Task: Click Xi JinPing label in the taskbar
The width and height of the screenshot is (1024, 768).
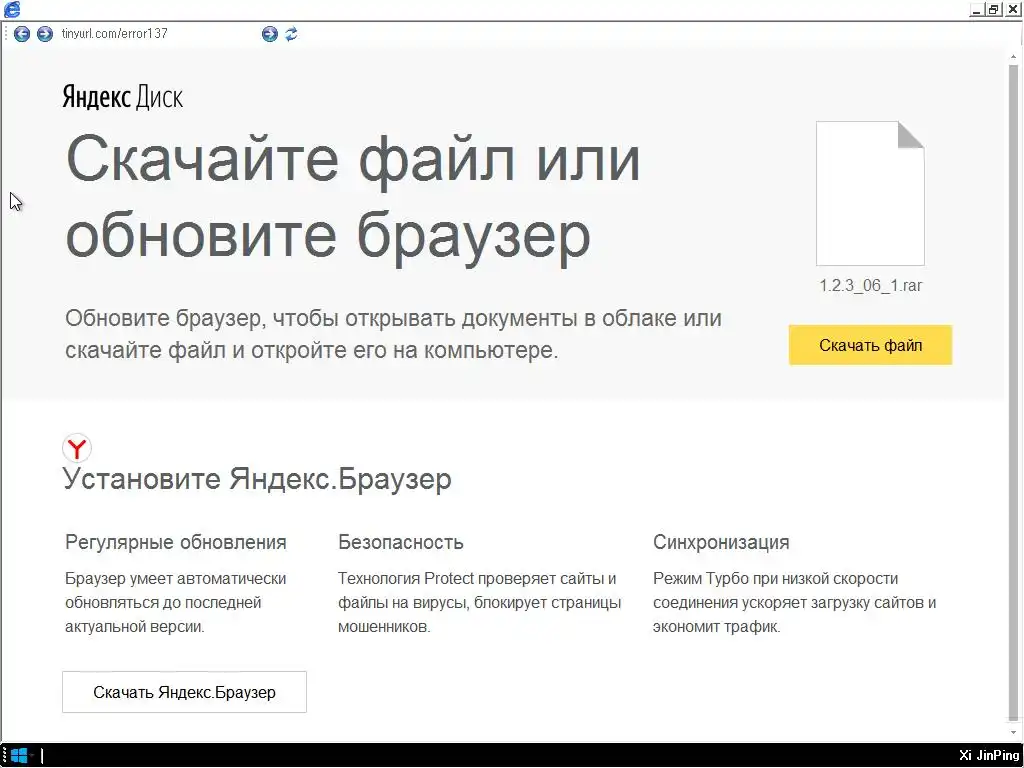Action: pyautogui.click(x=989, y=756)
